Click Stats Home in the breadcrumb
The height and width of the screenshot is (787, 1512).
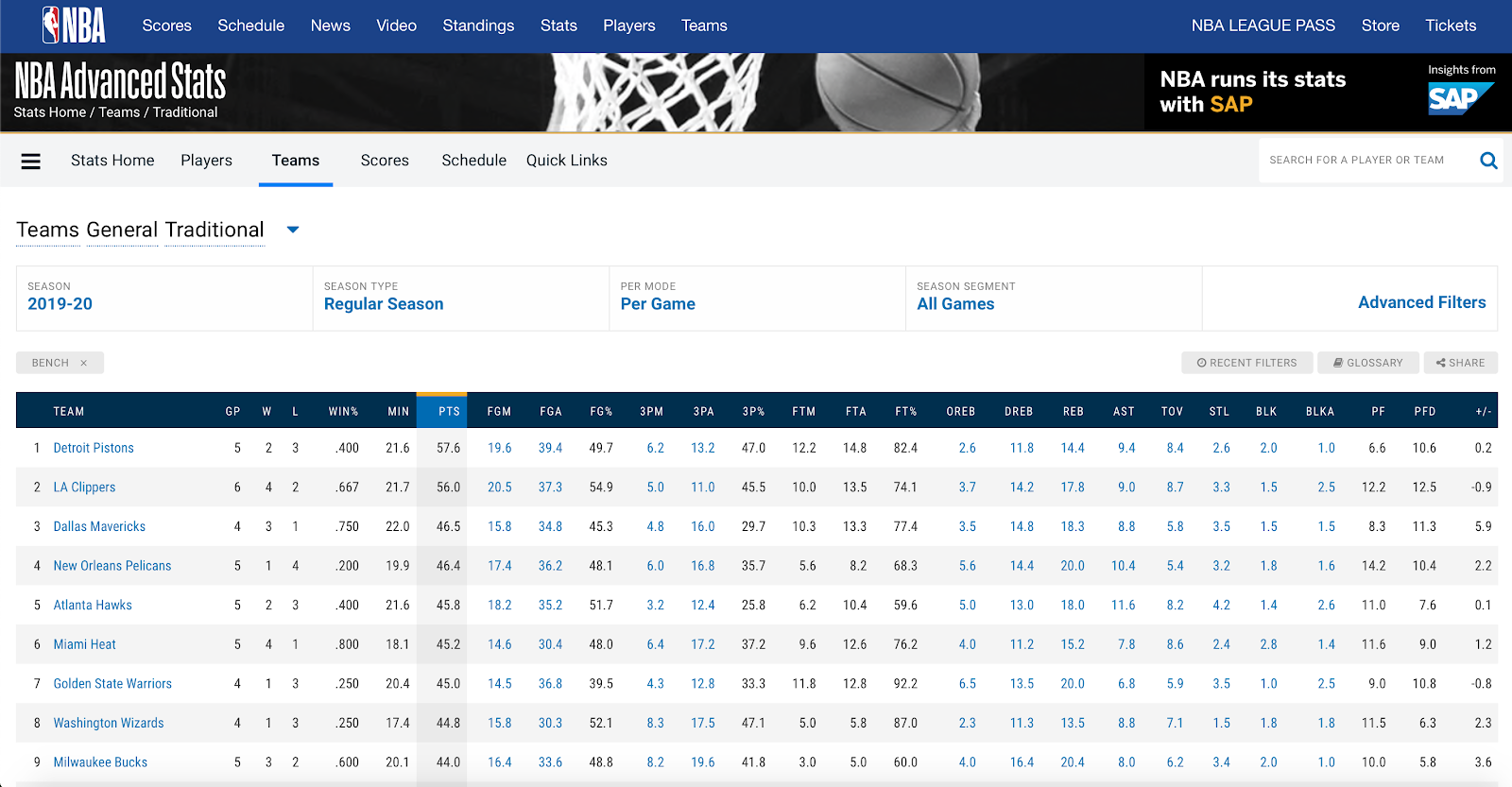click(x=50, y=112)
